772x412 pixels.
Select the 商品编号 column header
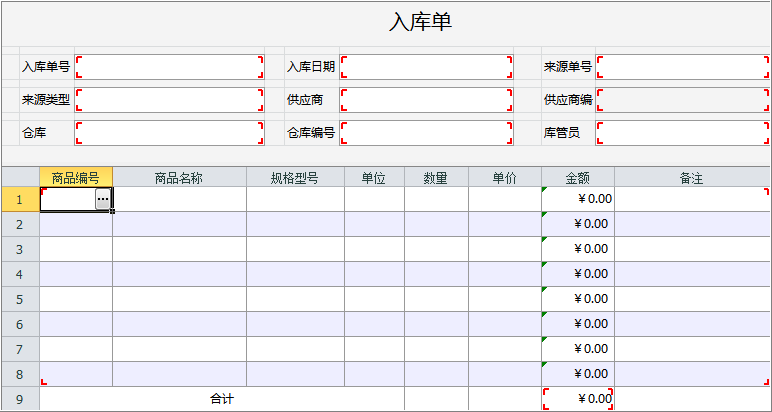(76, 177)
